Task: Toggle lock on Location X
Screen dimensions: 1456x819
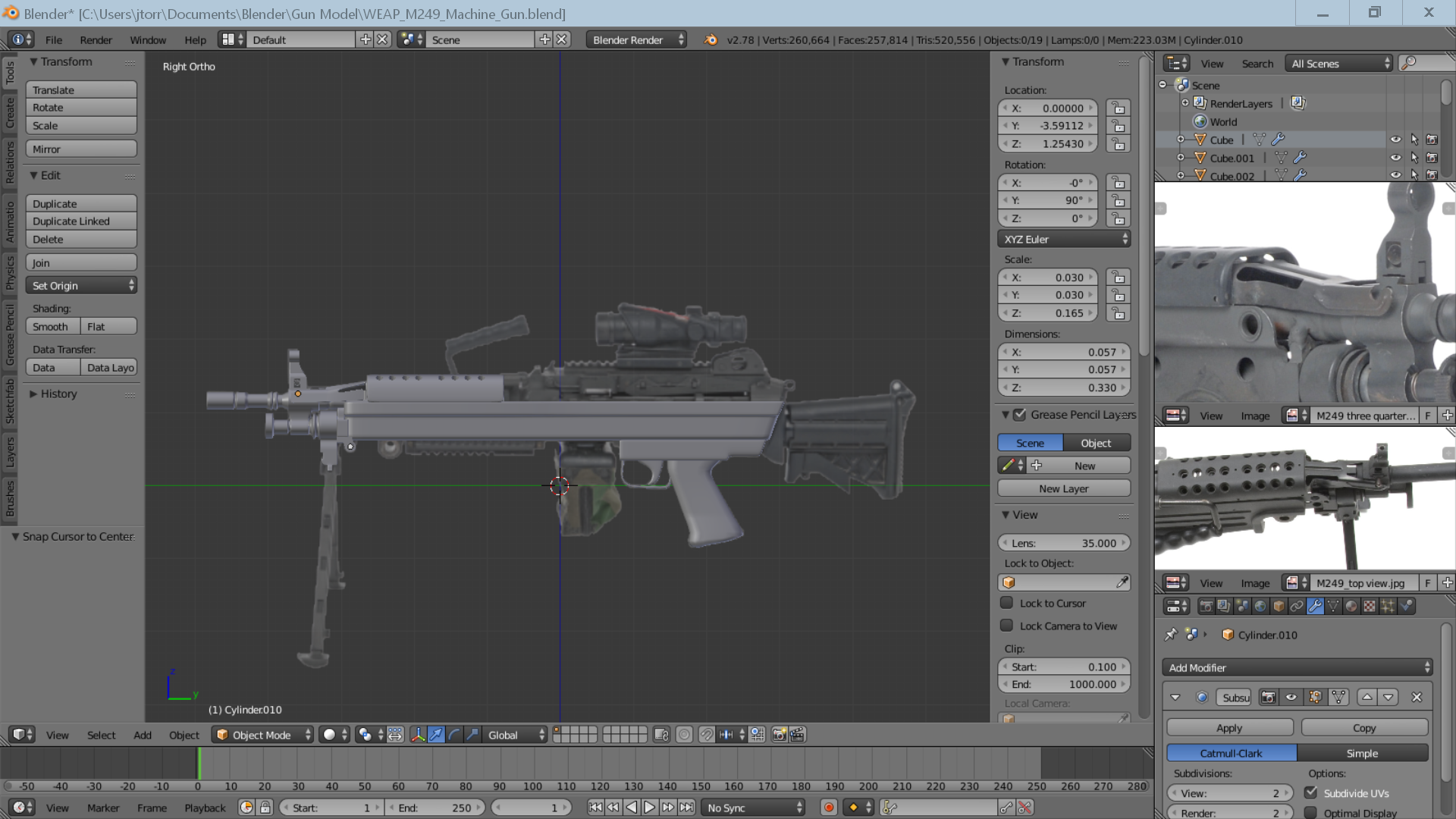Action: pos(1119,108)
